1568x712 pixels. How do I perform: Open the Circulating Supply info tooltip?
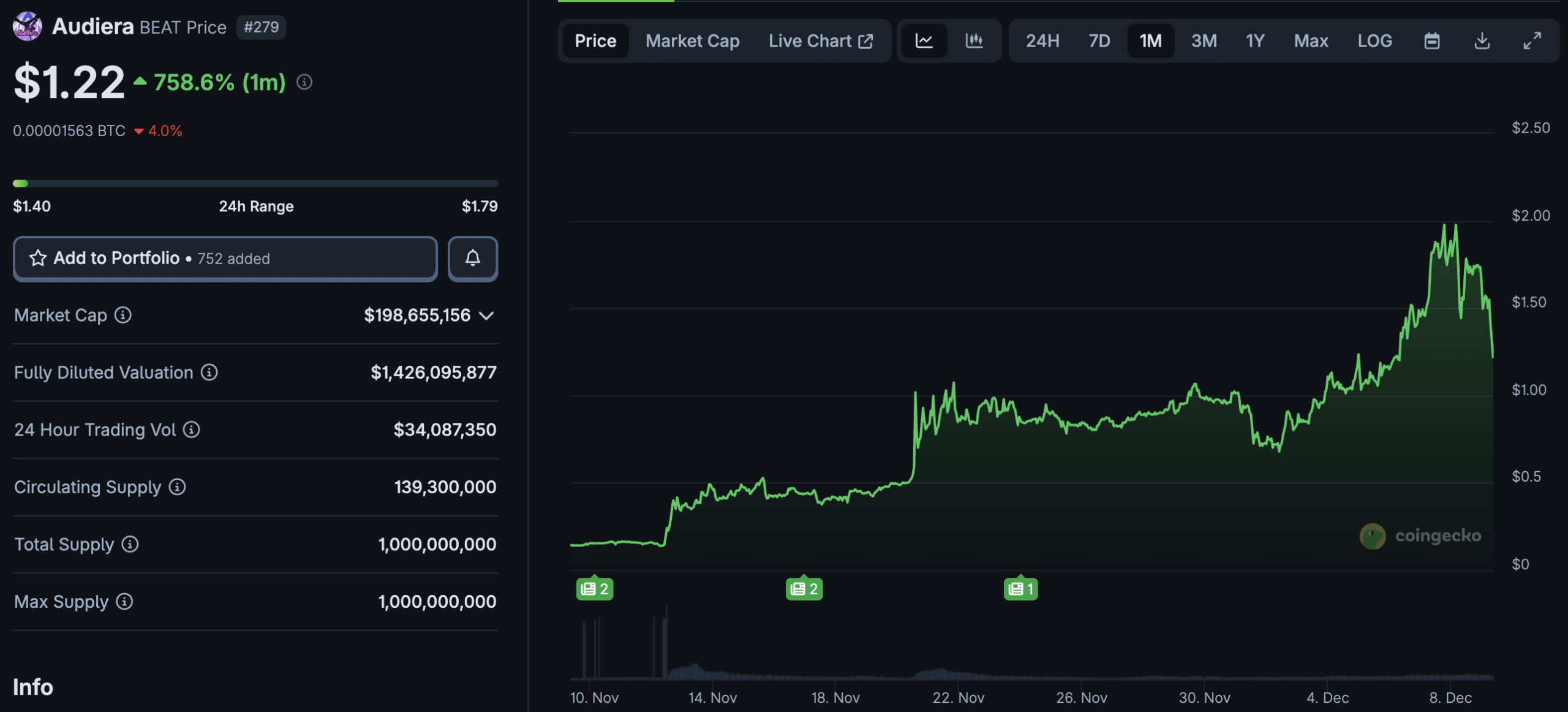[x=177, y=487]
